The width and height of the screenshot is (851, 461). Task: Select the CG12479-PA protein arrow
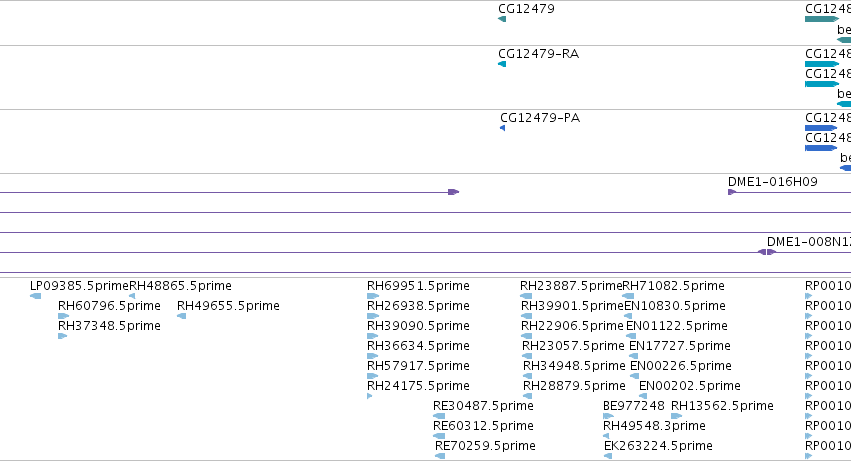[503, 128]
